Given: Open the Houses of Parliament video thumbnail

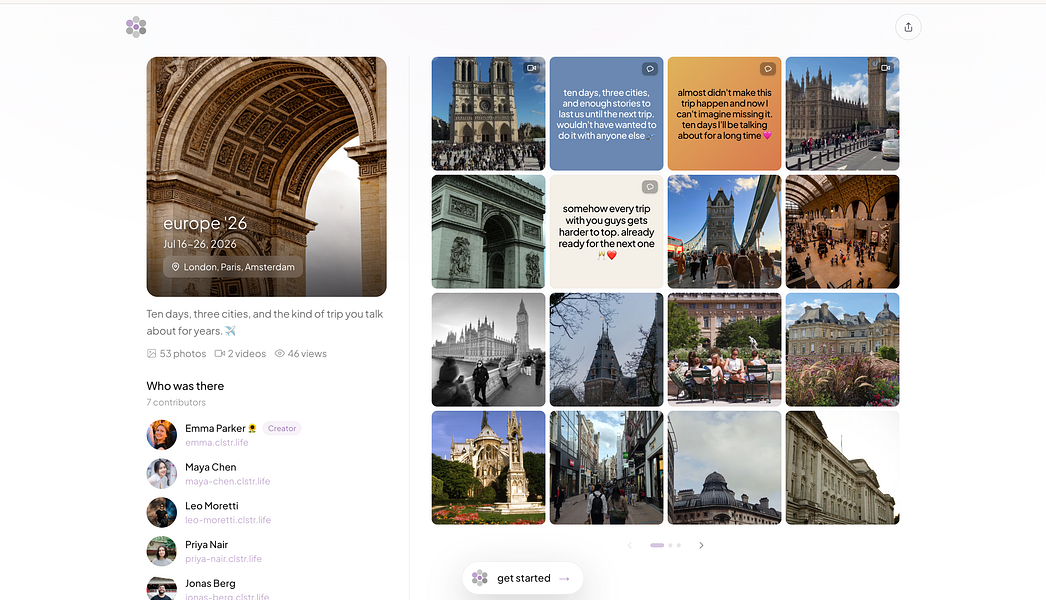Looking at the screenshot, I should point(843,113).
